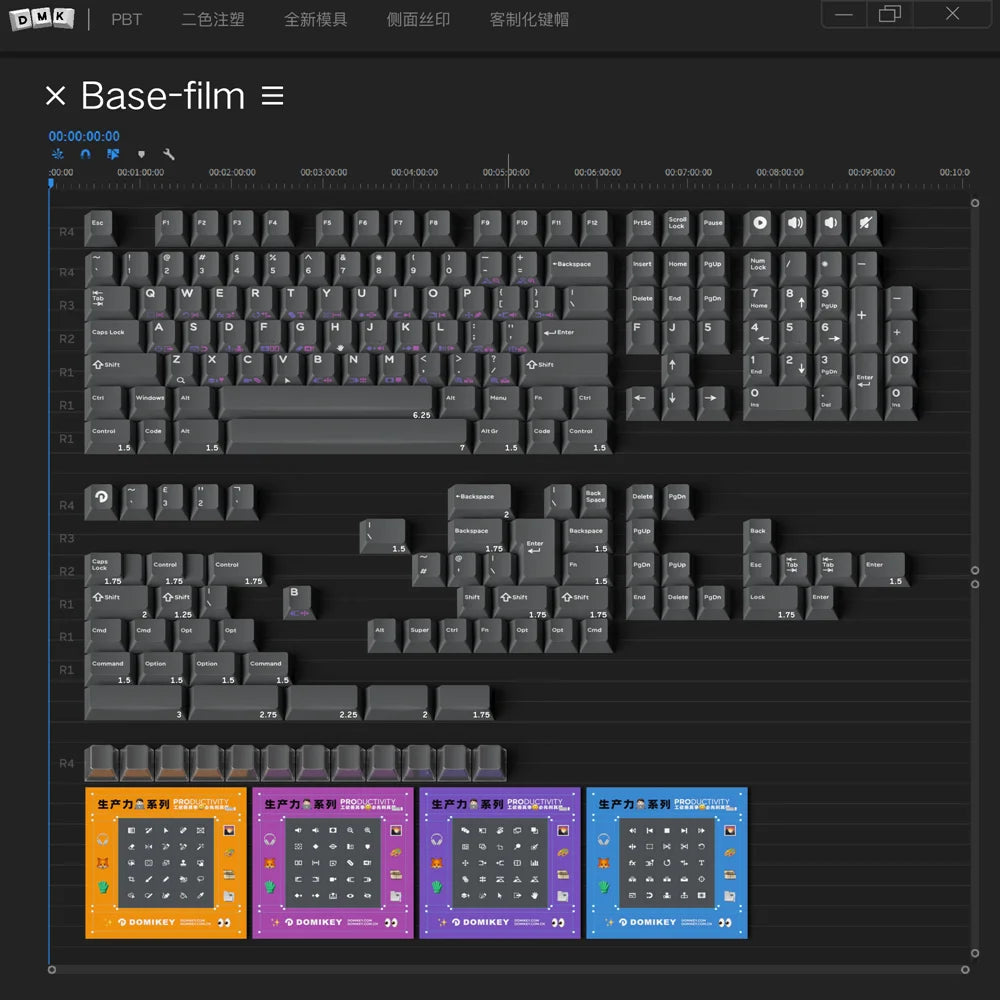Click the Domikey logo keycap
The image size is (1000, 1000).
tap(101, 497)
